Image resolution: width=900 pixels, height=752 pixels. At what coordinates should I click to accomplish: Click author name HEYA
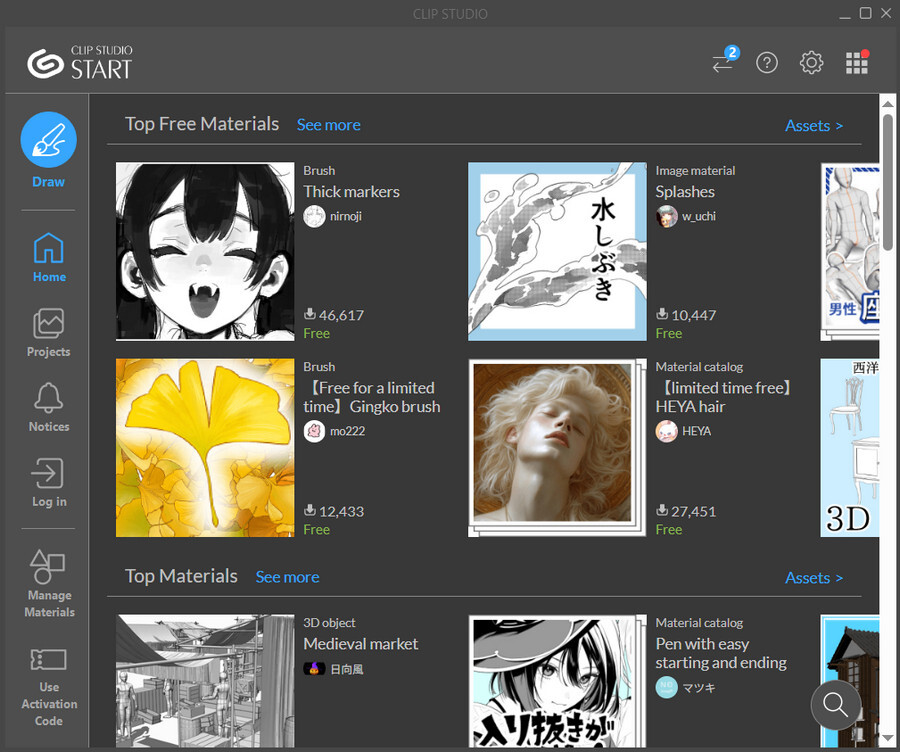click(x=696, y=431)
